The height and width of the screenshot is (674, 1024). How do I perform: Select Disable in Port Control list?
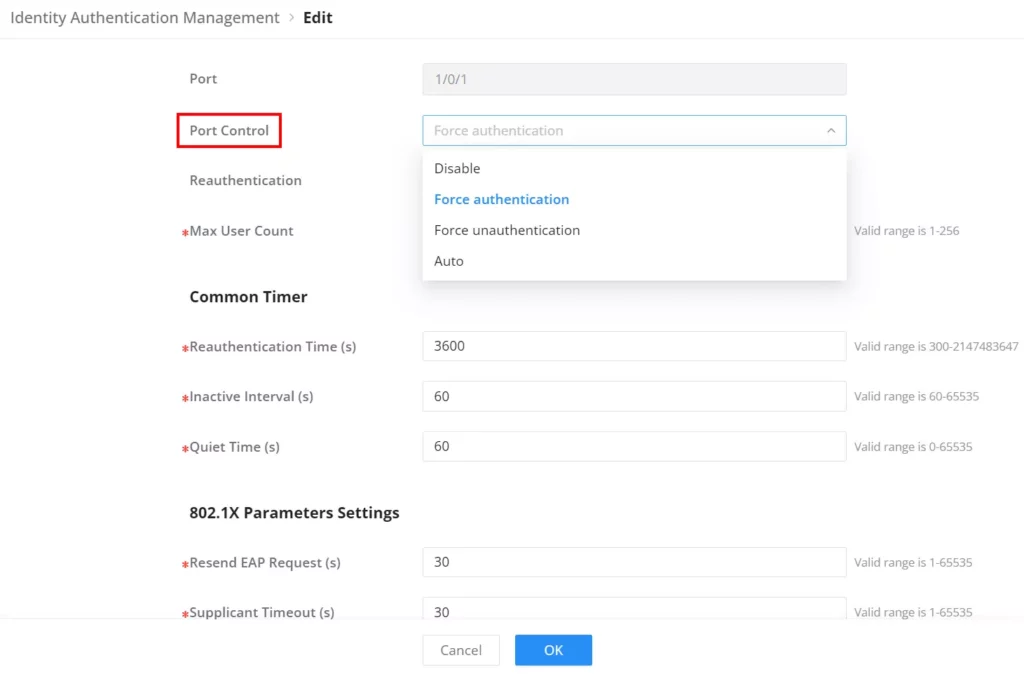pyautogui.click(x=634, y=168)
